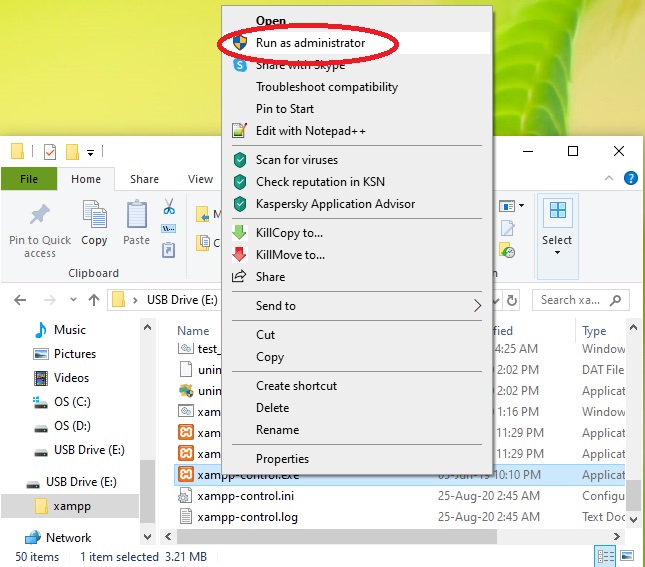Viewport: 645px width, 567px height.
Task: Select Pin to Start
Action: pos(285,109)
